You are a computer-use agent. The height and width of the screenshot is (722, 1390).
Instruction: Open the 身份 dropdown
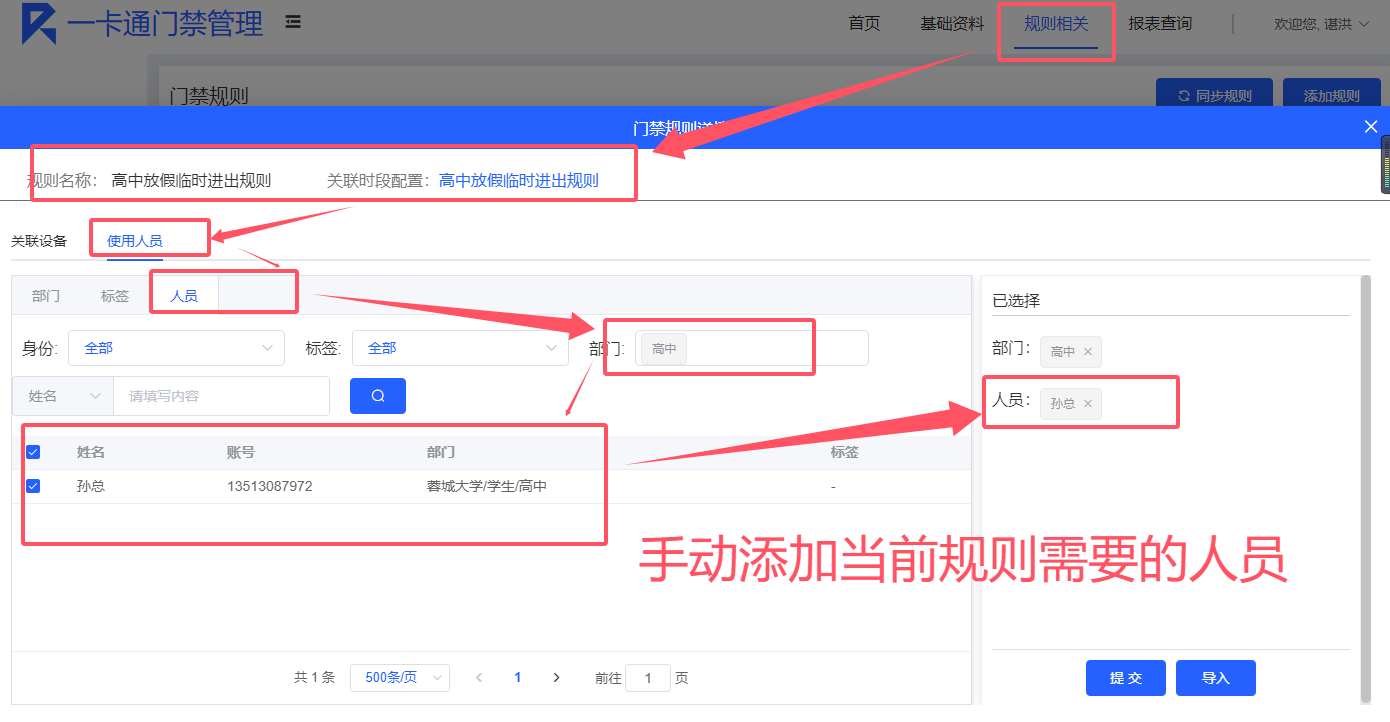coord(176,348)
